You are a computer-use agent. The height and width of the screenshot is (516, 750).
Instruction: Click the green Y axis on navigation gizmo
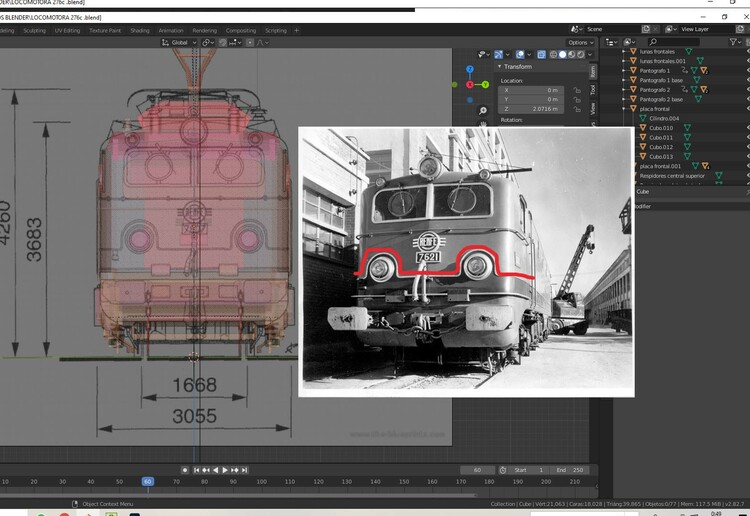point(486,85)
